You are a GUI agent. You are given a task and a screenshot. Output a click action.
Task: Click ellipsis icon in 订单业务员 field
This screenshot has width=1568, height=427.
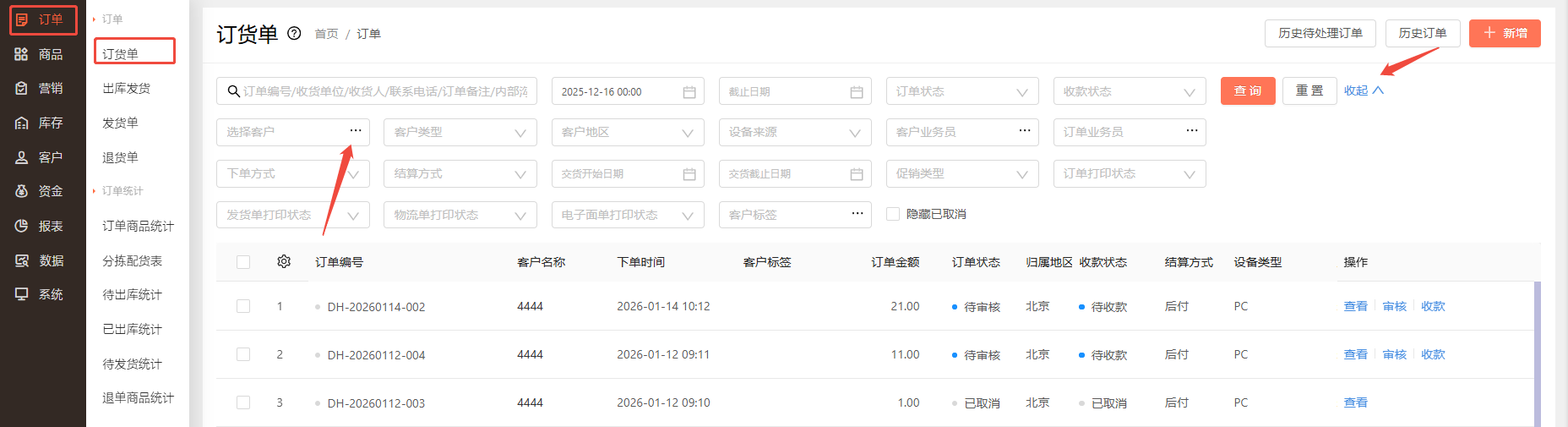(1192, 130)
